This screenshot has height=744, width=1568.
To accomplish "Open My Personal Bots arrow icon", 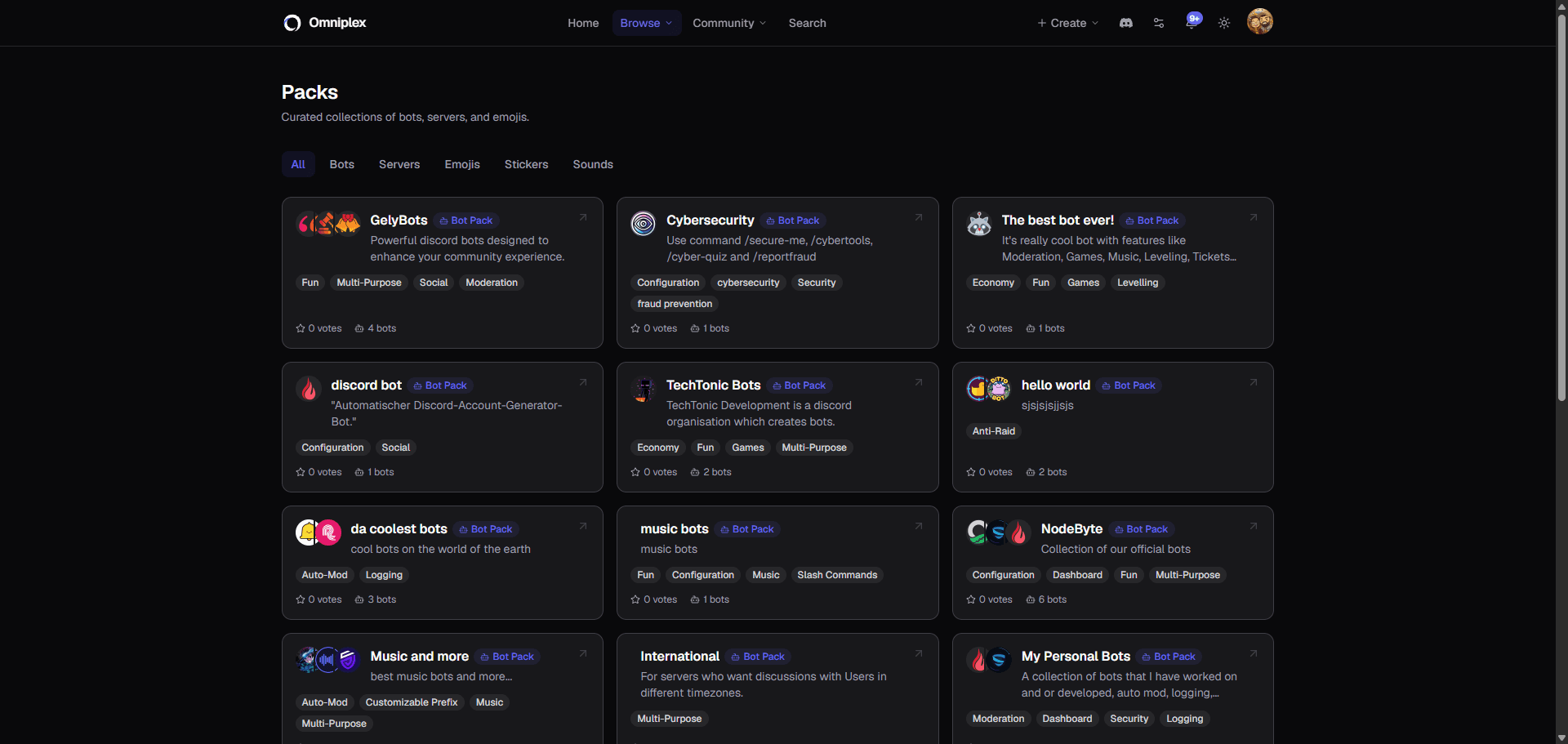I will 1254,653.
